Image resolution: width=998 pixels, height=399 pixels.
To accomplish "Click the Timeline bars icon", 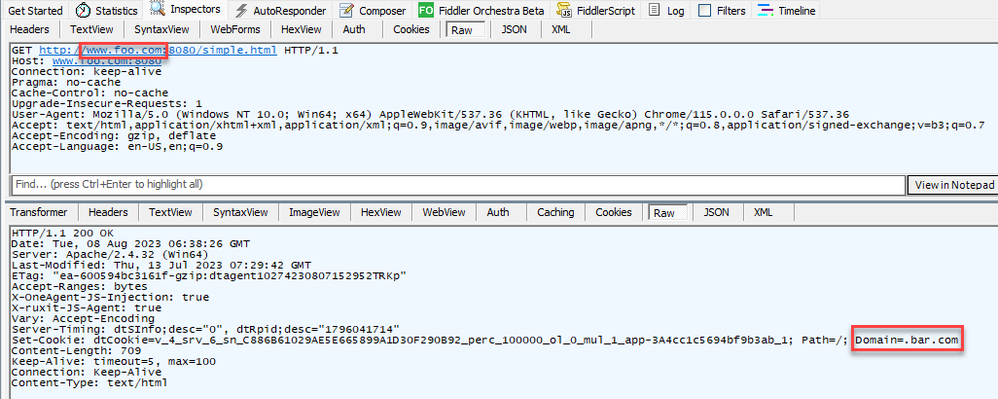I will (x=766, y=10).
